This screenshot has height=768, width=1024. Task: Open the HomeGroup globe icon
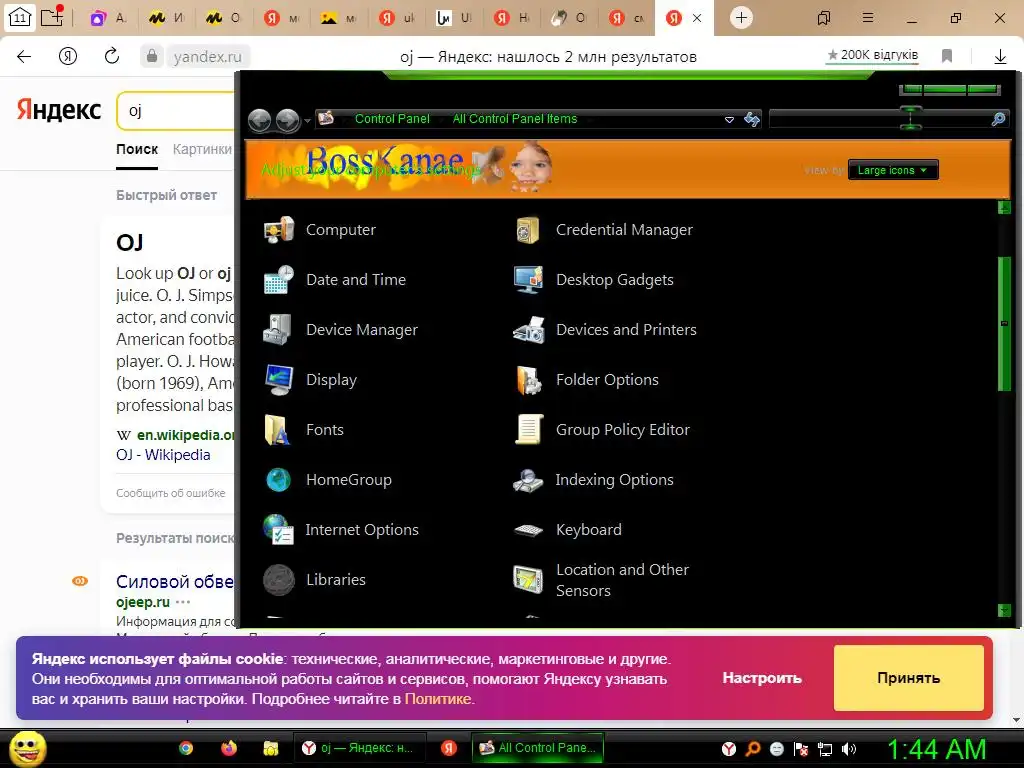(x=279, y=480)
